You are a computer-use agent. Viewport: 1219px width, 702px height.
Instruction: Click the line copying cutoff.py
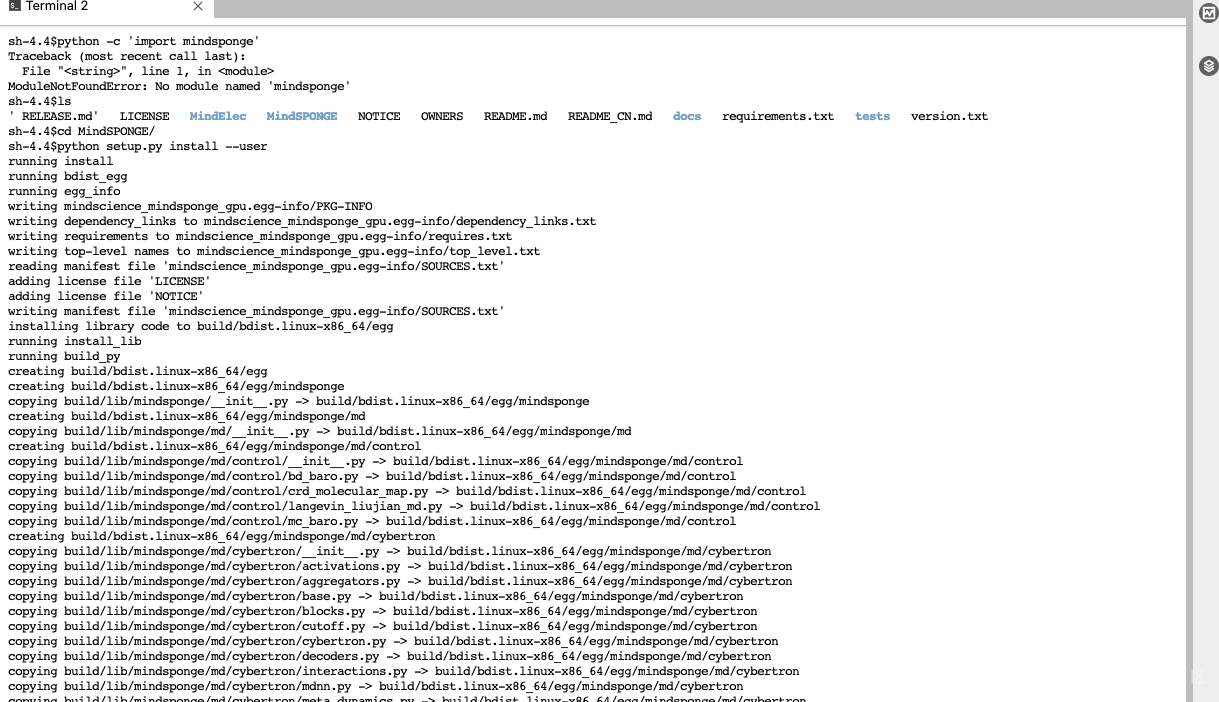pyautogui.click(x=383, y=626)
